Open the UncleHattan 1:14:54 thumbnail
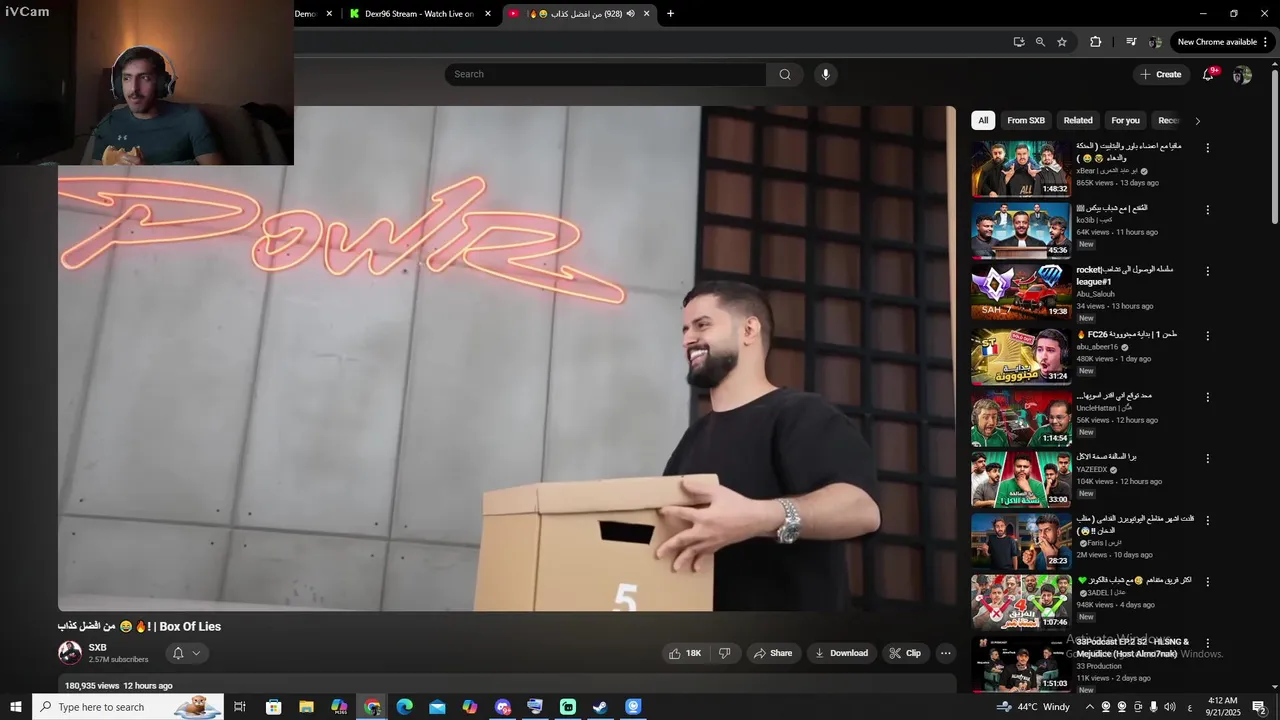This screenshot has height=720, width=1280. pyautogui.click(x=1021, y=418)
